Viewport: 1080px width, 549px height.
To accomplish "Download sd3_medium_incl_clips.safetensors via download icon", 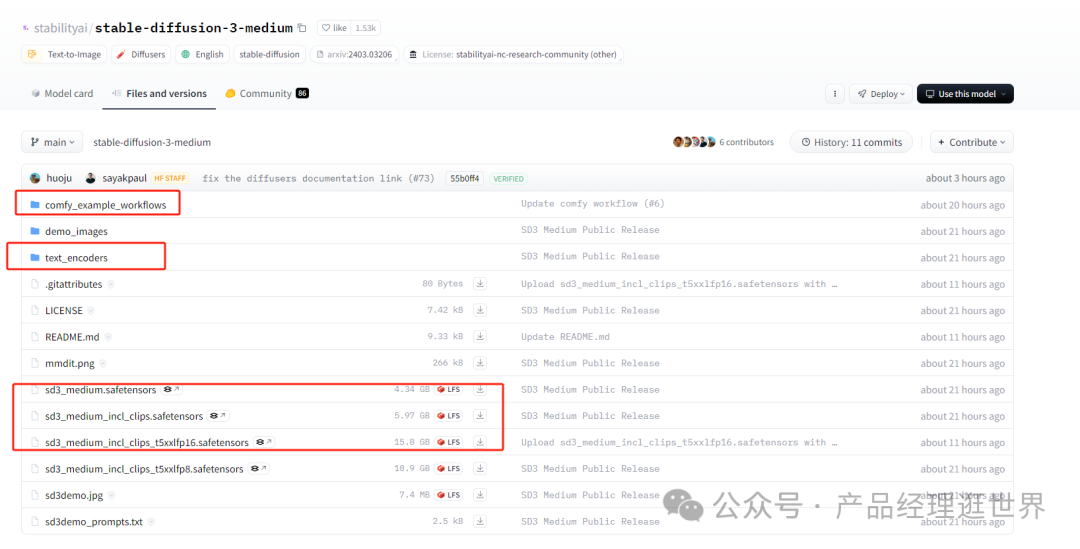I will [x=480, y=416].
